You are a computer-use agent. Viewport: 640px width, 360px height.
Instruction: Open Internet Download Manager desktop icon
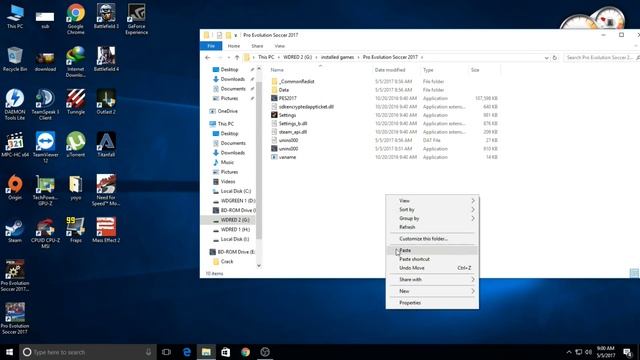click(x=76, y=62)
